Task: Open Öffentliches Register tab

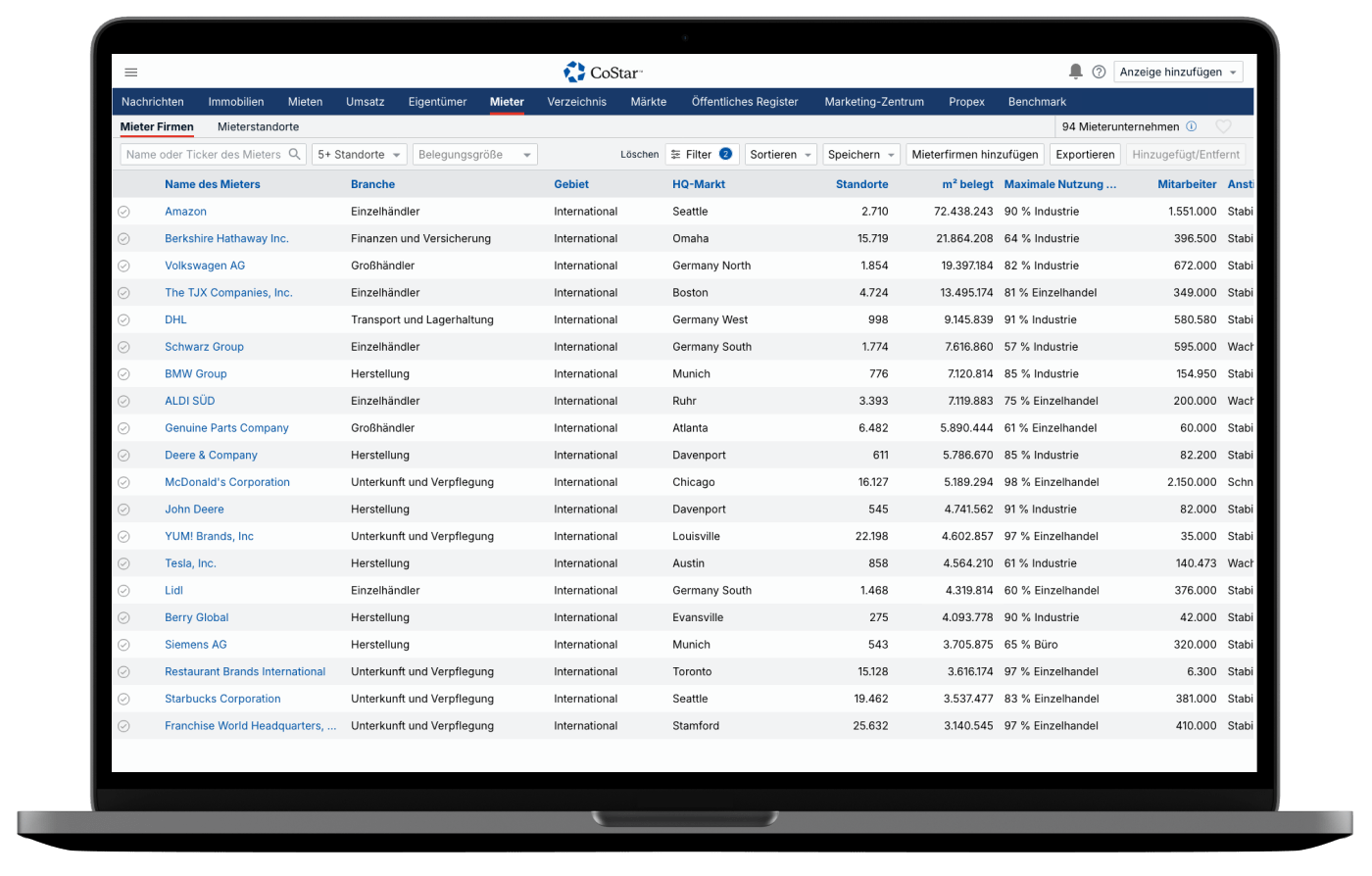Action: coord(745,102)
